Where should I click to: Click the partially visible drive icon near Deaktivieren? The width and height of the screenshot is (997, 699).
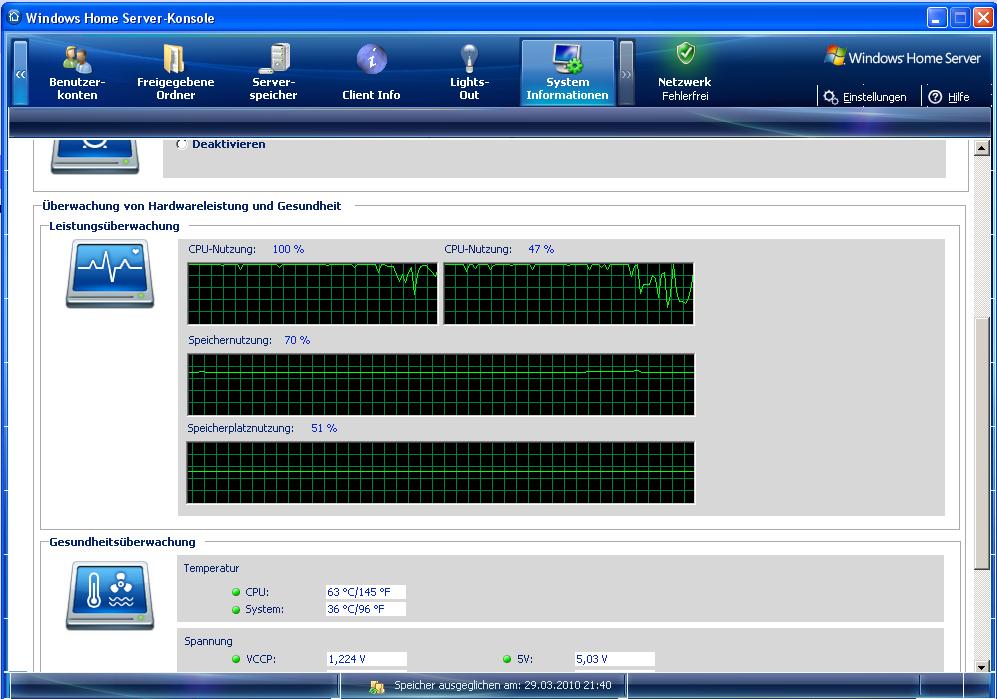pyautogui.click(x=95, y=156)
